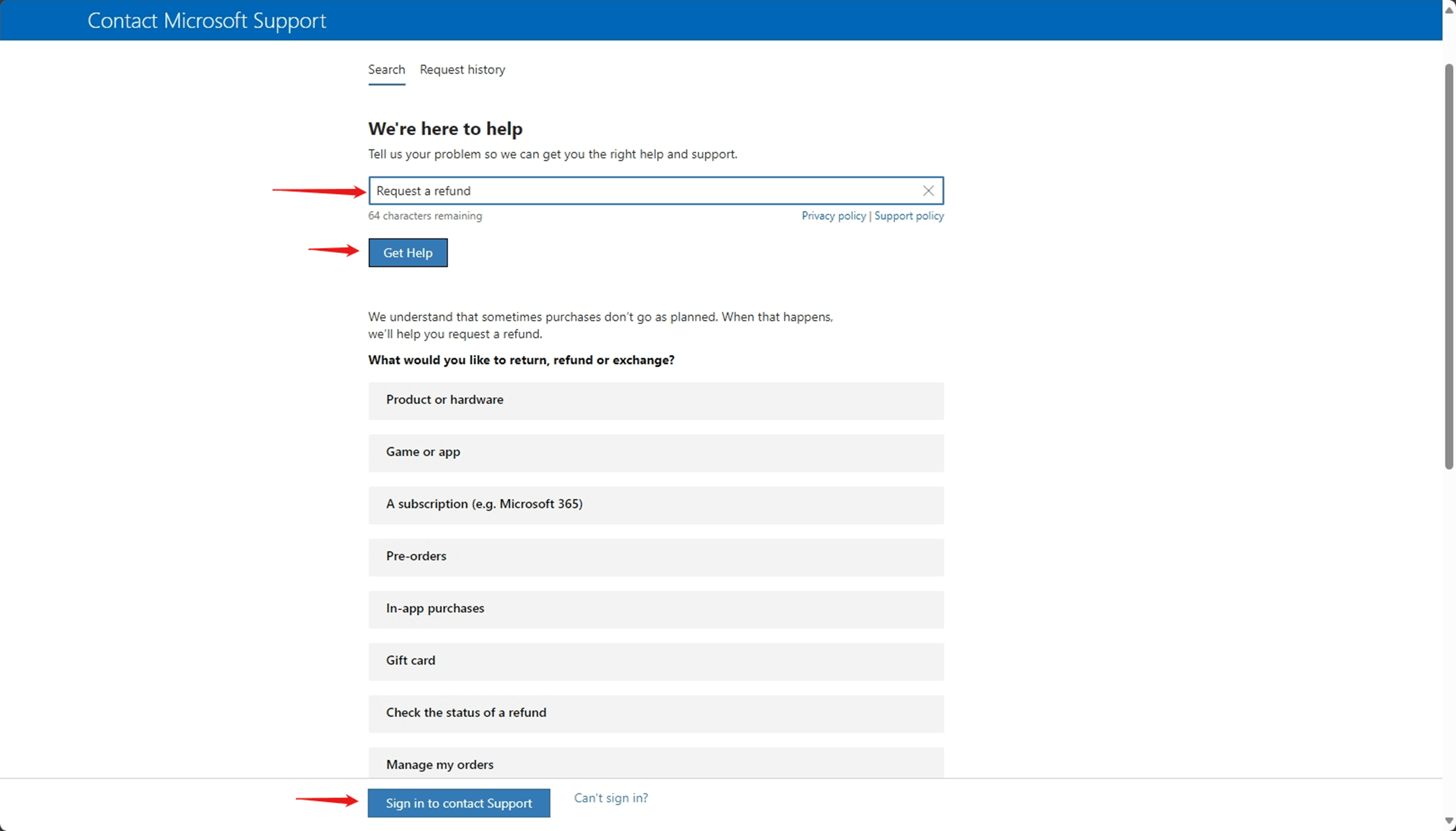Select the In-app purchases option
Viewport: 1456px width, 831px height.
(655, 609)
